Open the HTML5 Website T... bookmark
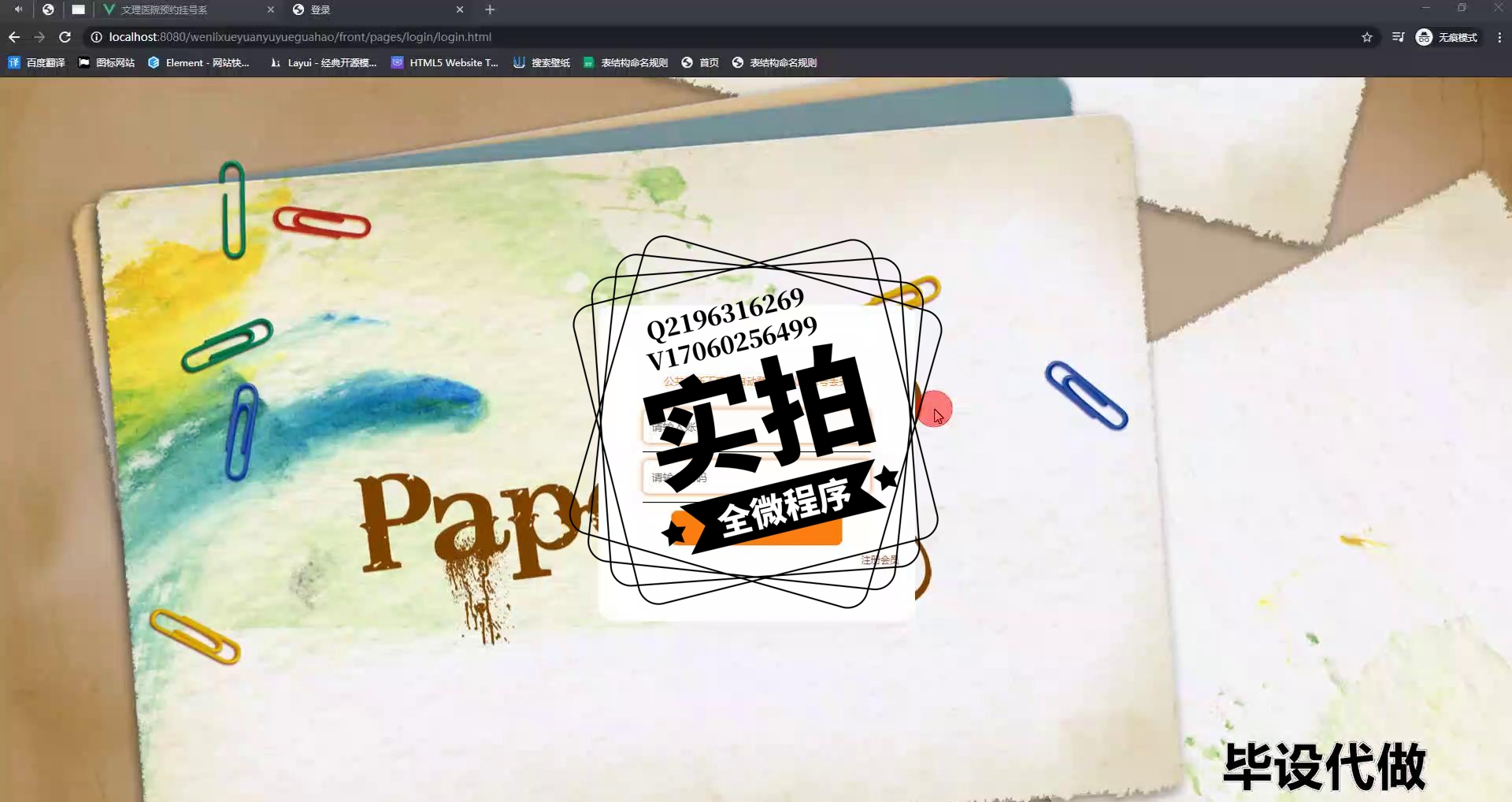This screenshot has width=1512, height=802. pos(445,62)
